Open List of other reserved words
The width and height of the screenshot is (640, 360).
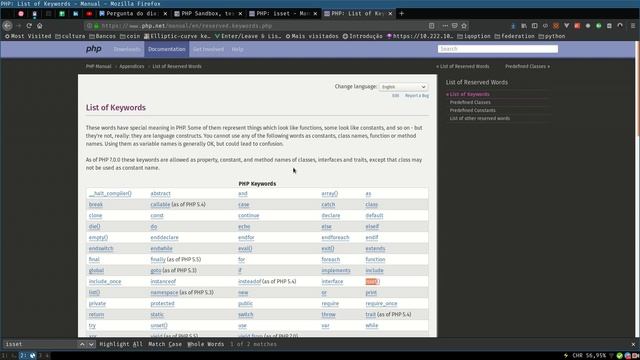pyautogui.click(x=480, y=118)
